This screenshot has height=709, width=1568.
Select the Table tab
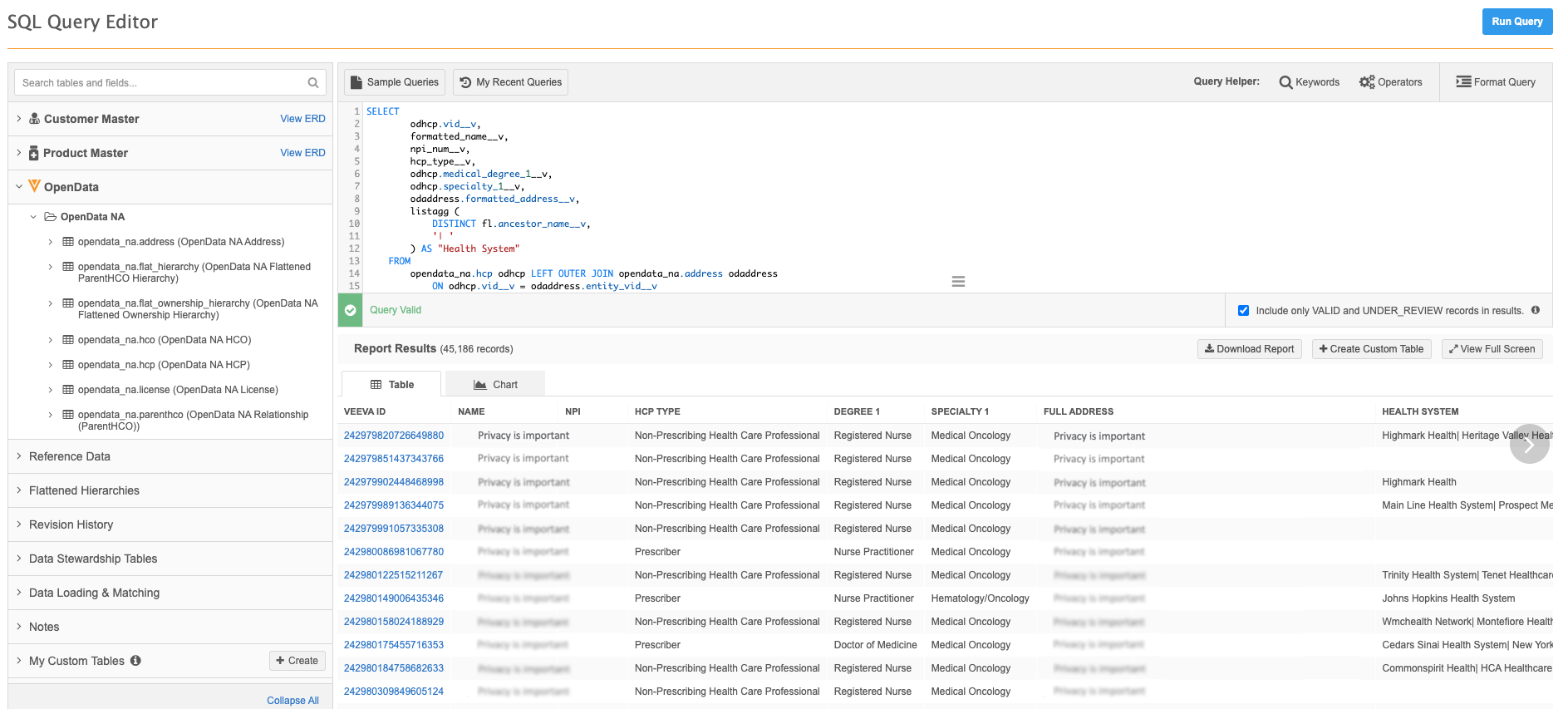(x=391, y=385)
